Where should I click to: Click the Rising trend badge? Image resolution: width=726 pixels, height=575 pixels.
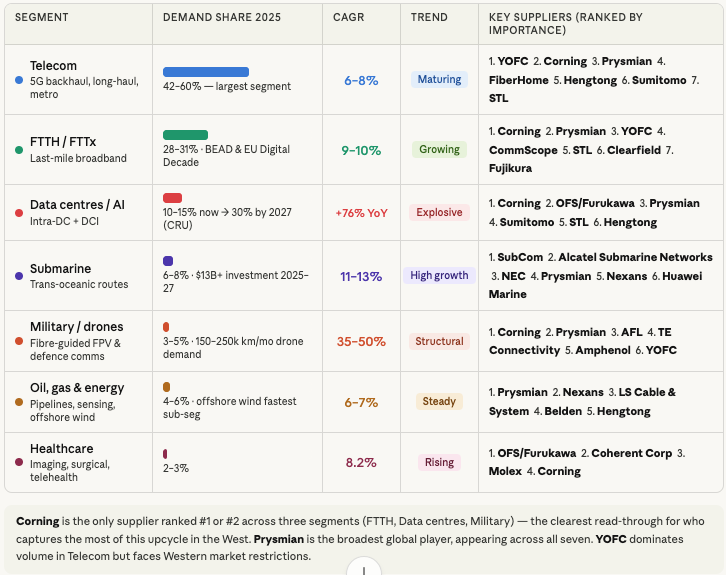439,462
